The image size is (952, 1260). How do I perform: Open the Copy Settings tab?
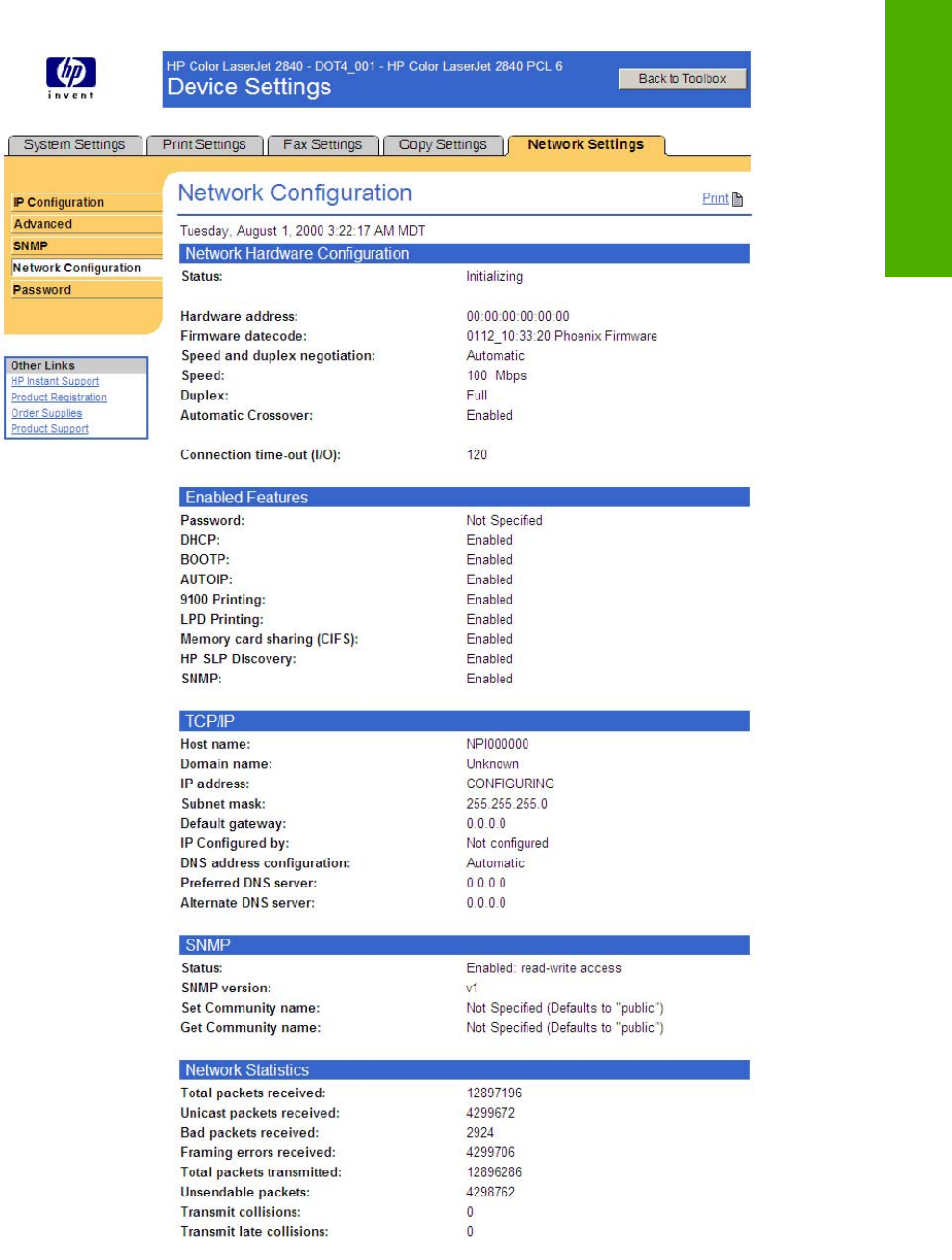[443, 144]
